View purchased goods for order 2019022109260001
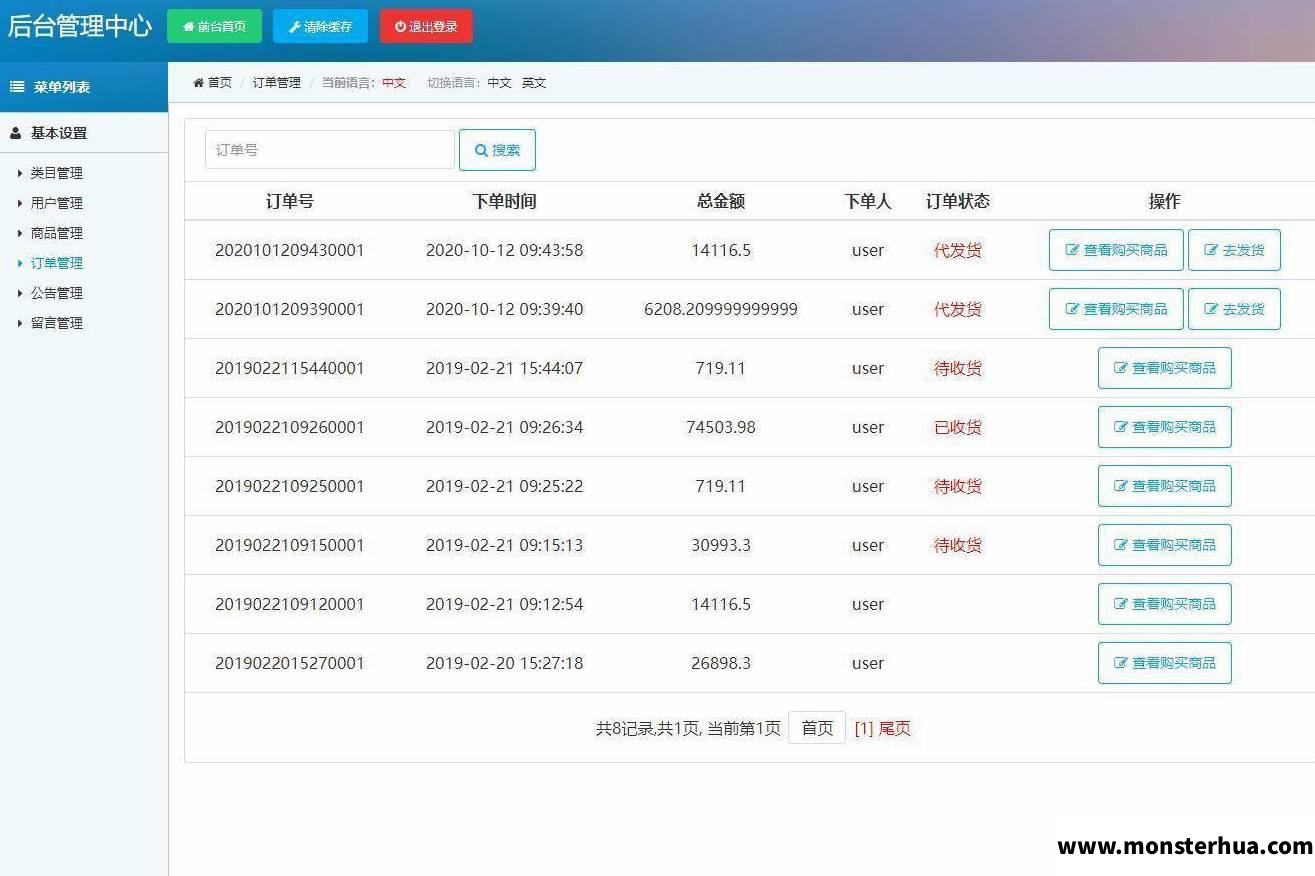This screenshot has width=1315, height=876. [1165, 427]
